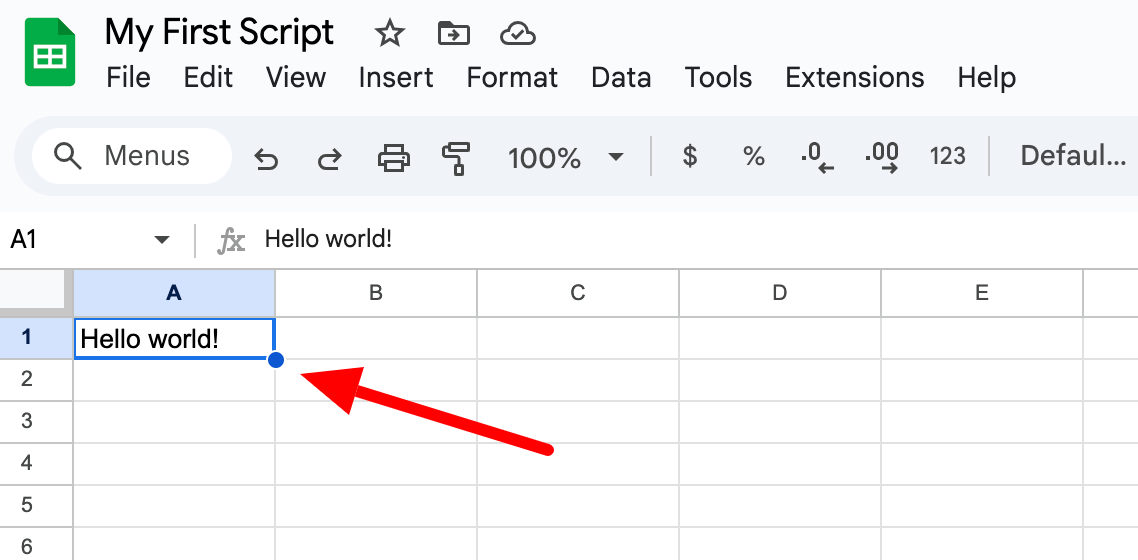Click the select-all corner box
Screen dimensions: 1138x560
click(36, 293)
